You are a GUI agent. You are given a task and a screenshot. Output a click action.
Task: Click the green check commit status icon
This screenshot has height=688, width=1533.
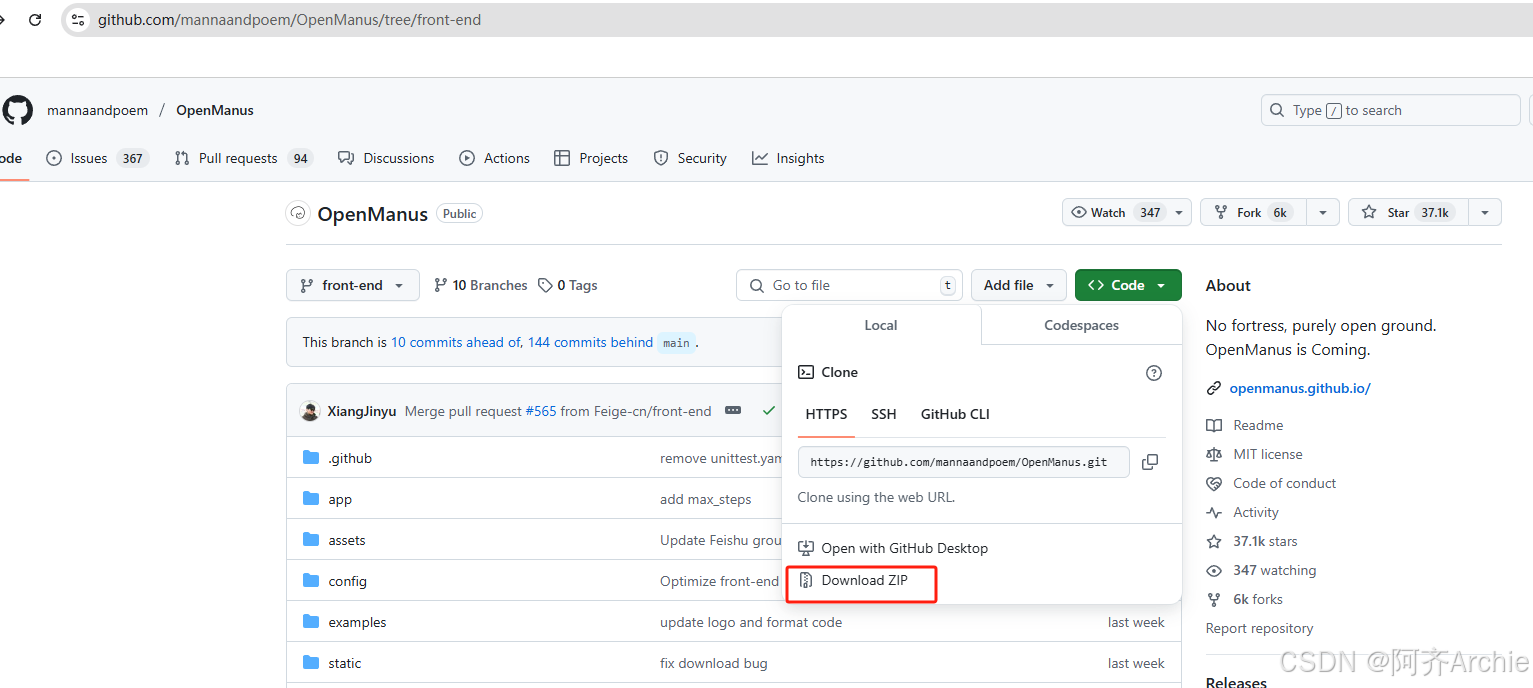coord(768,411)
